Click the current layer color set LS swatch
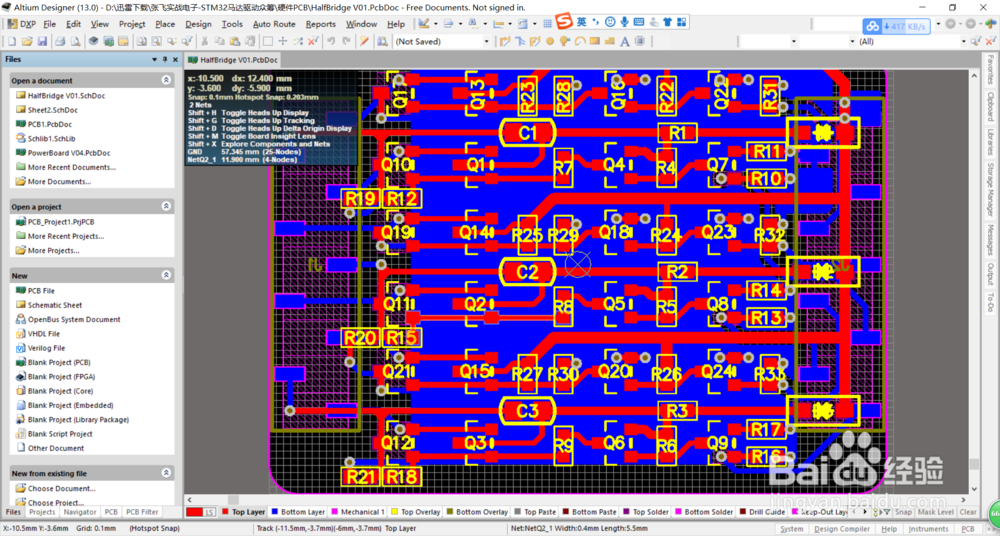The height and width of the screenshot is (536, 1000). point(202,512)
